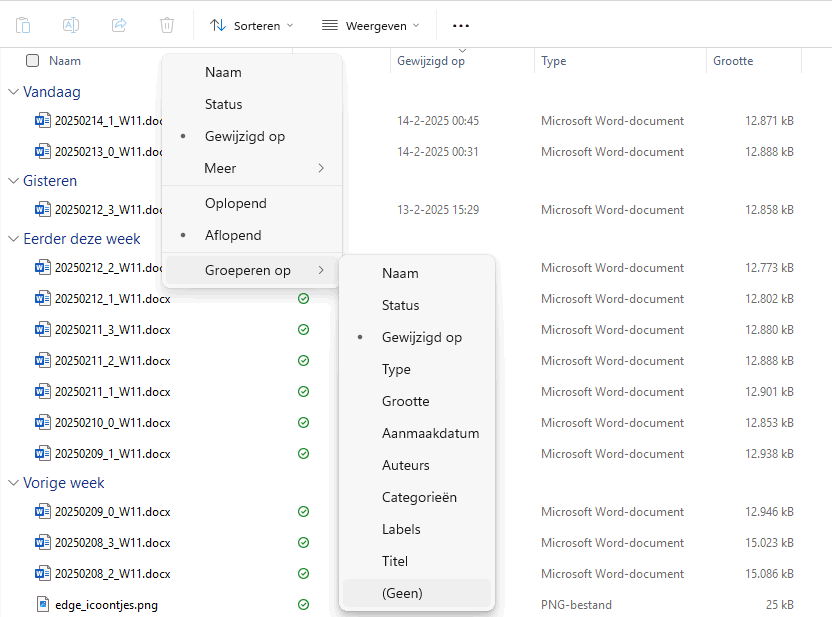The image size is (832, 617).
Task: Click the Type column header
Action: click(x=553, y=61)
